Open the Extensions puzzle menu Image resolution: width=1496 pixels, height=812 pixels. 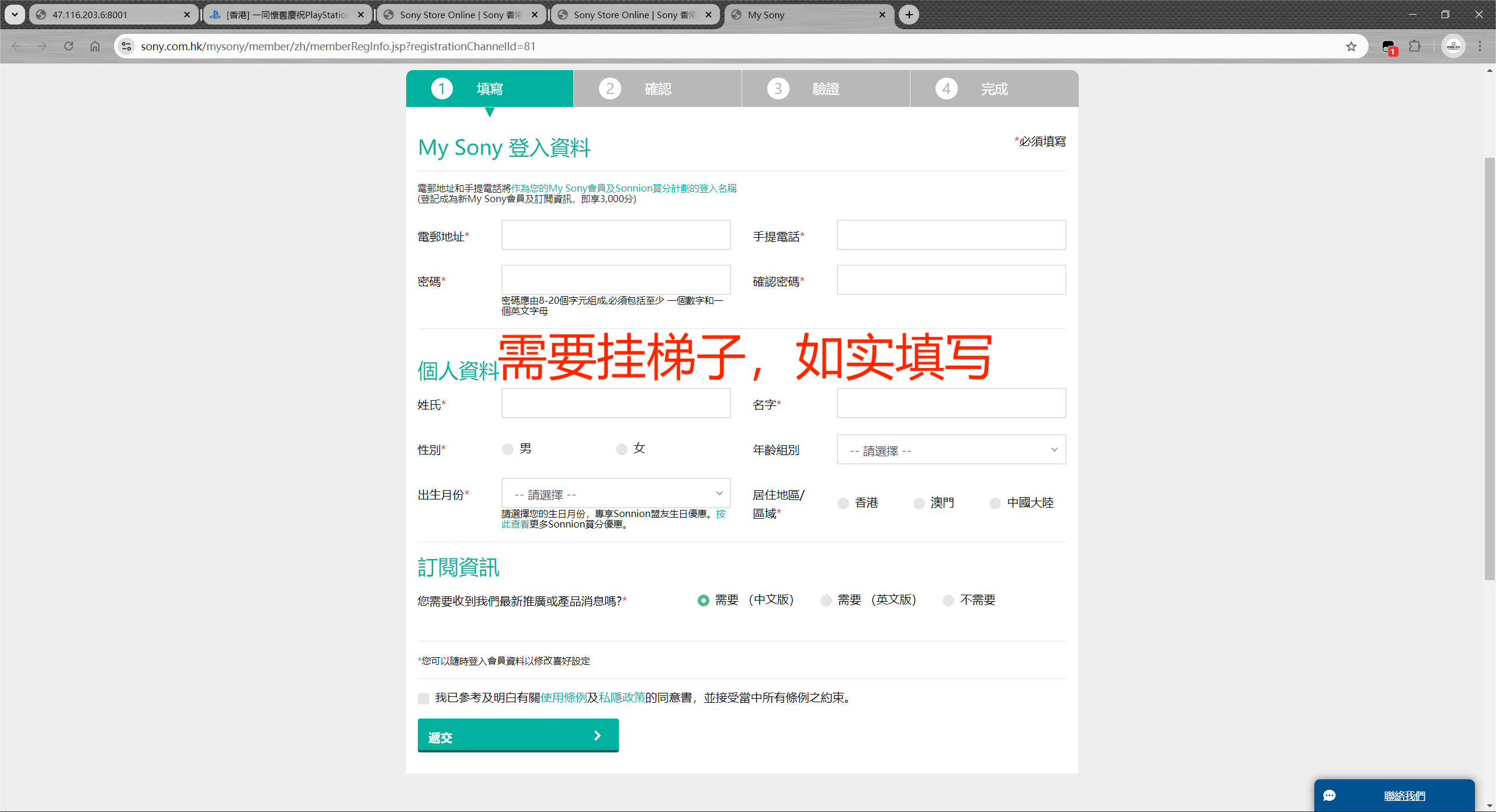tap(1415, 46)
